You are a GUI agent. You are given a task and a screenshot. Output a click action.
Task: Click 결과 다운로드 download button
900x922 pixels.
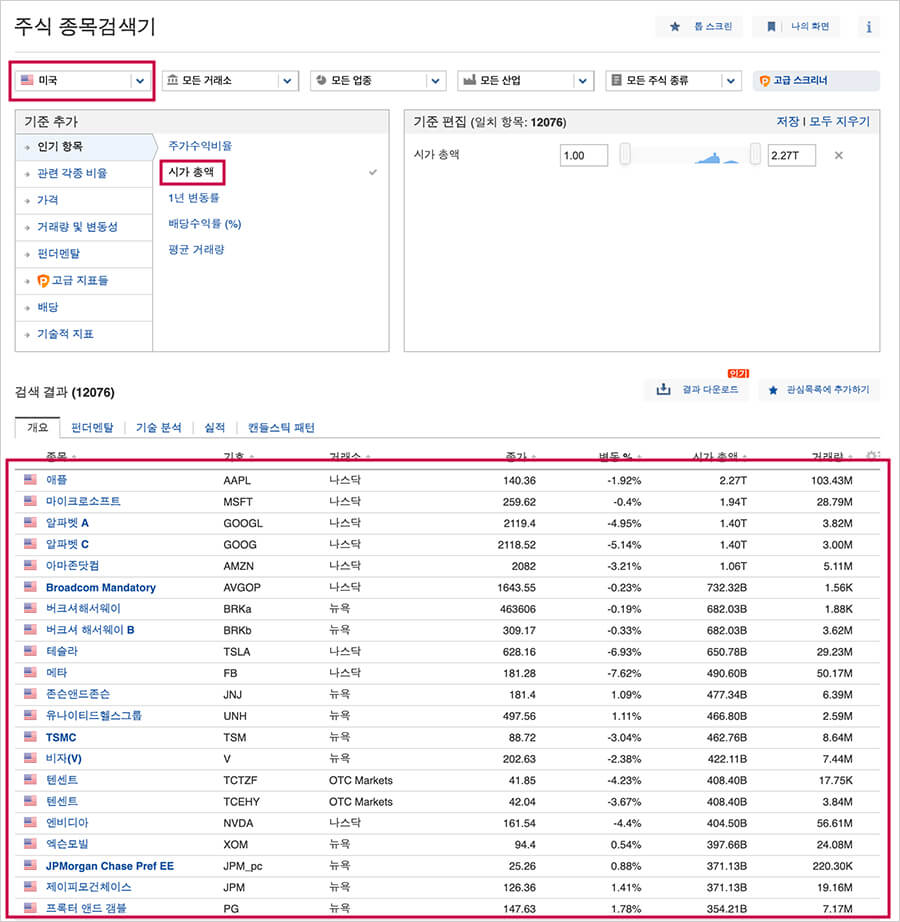(x=697, y=389)
